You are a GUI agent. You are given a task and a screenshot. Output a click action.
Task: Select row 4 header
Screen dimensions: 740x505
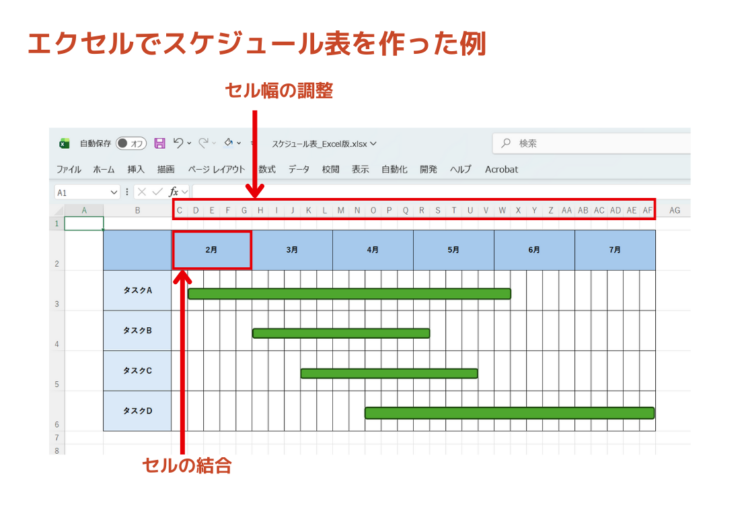tap(57, 331)
